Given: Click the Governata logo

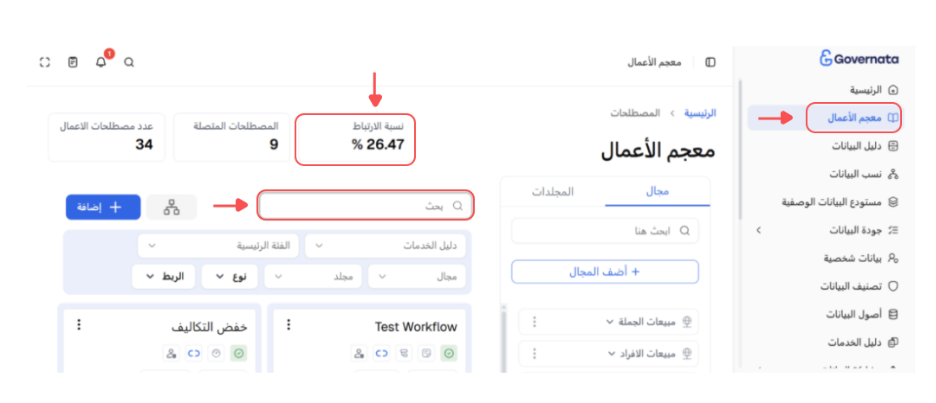Looking at the screenshot, I should point(859,59).
